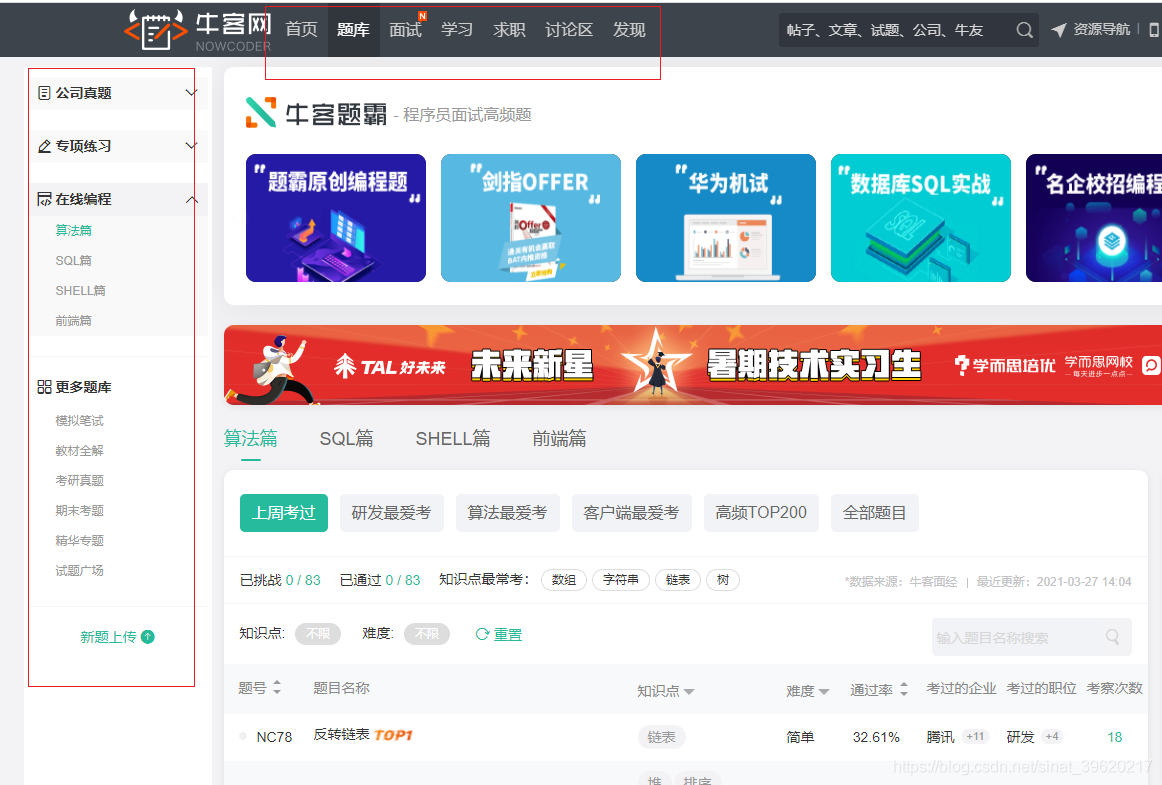Click the Nowcoder logo icon
Image resolution: width=1162 pixels, height=785 pixels.
pos(153,30)
